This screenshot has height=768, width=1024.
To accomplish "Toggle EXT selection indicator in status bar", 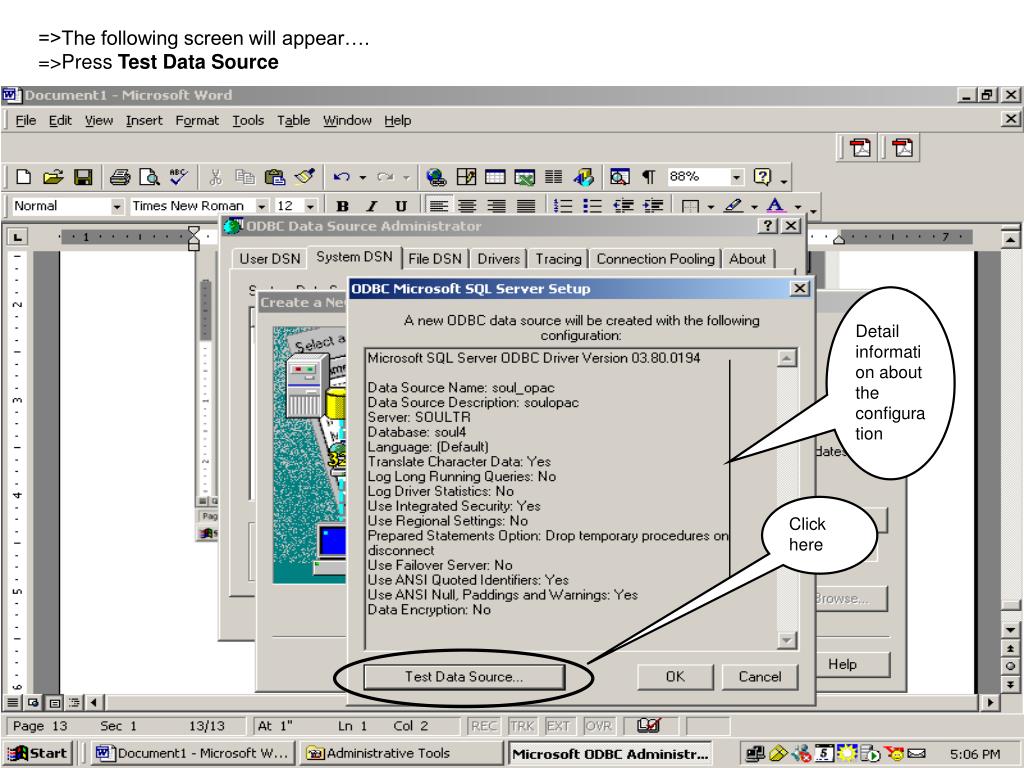I will (558, 726).
